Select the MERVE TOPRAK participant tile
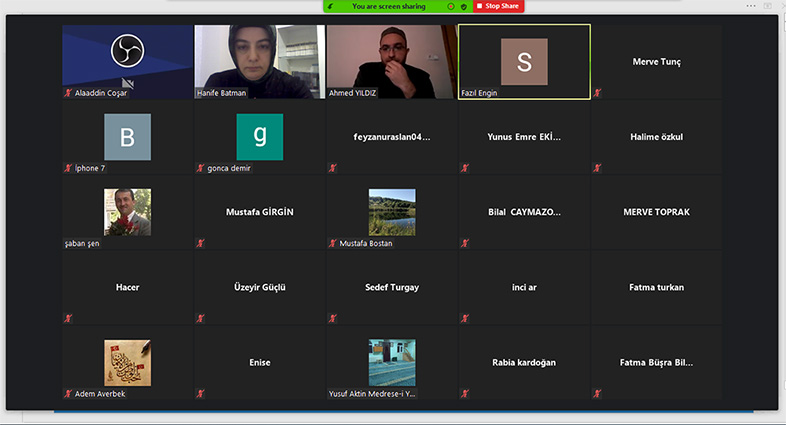The image size is (786, 425). coord(657,212)
